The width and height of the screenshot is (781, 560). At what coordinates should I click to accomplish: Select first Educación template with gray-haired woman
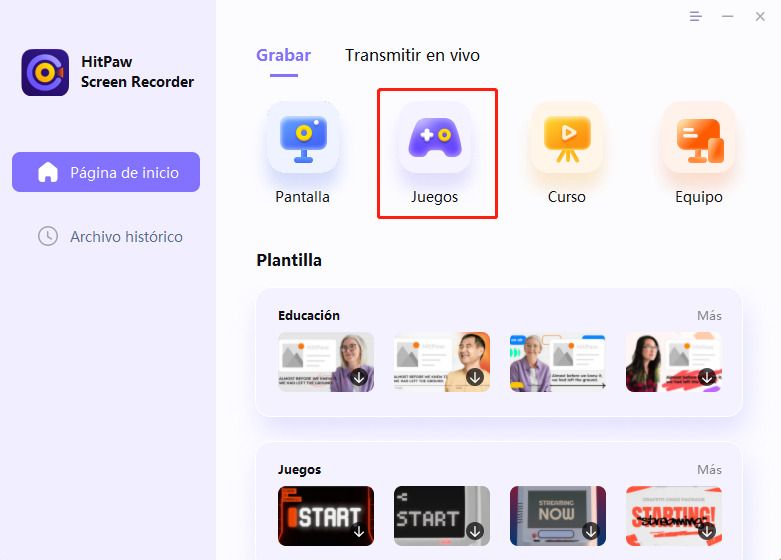coord(326,362)
